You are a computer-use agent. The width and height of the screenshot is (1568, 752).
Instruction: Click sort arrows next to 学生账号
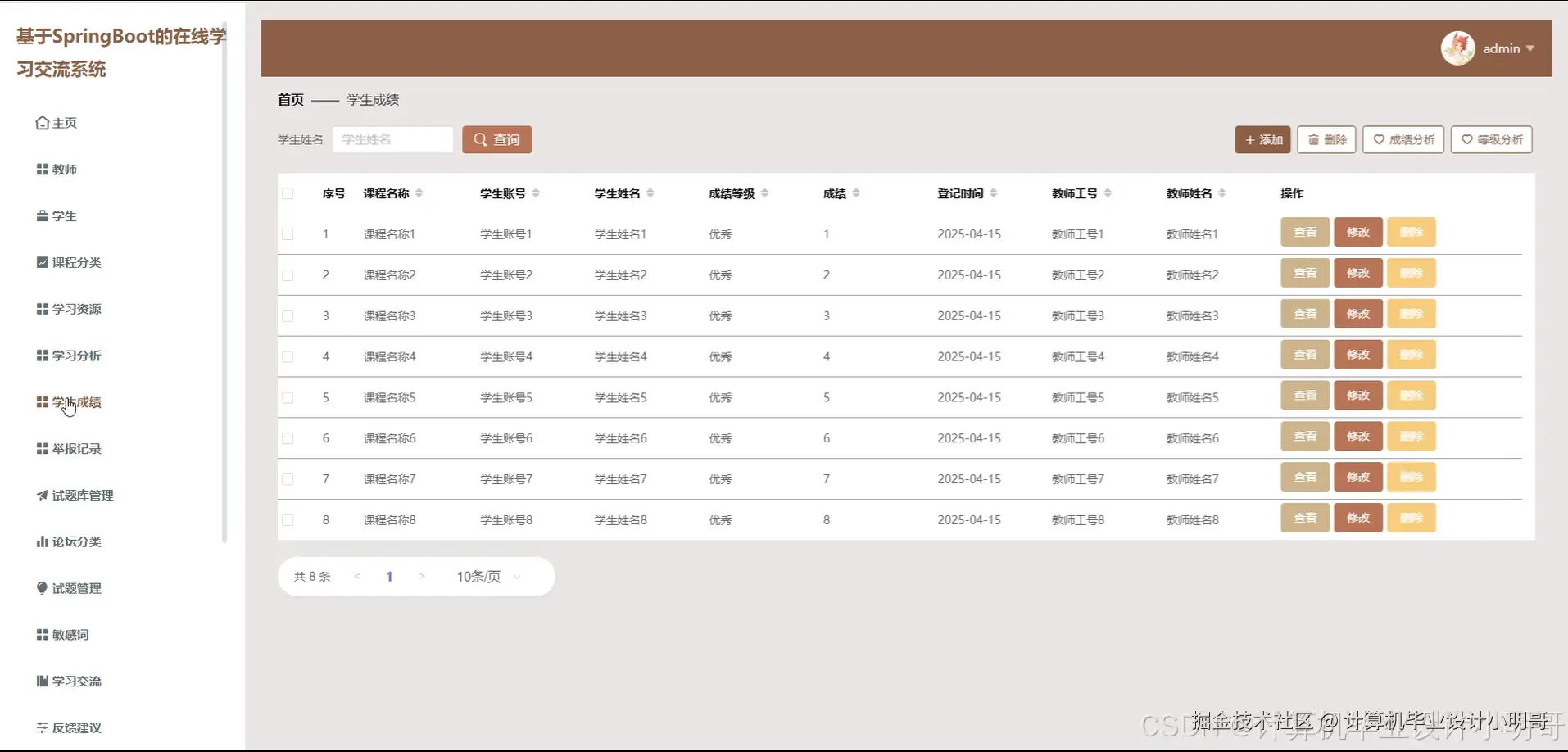(x=536, y=193)
